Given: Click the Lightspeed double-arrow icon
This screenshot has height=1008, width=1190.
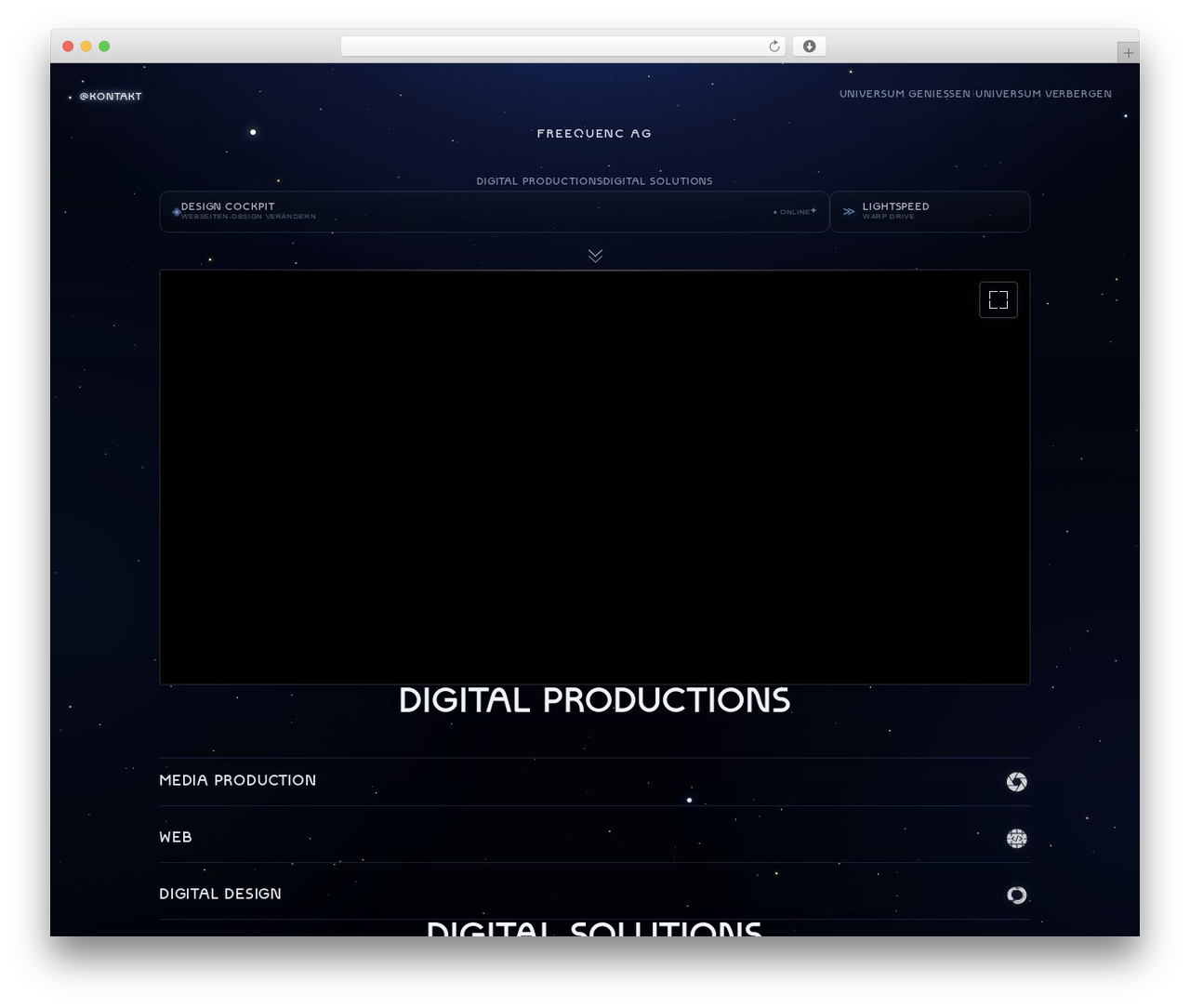Looking at the screenshot, I should 849,211.
